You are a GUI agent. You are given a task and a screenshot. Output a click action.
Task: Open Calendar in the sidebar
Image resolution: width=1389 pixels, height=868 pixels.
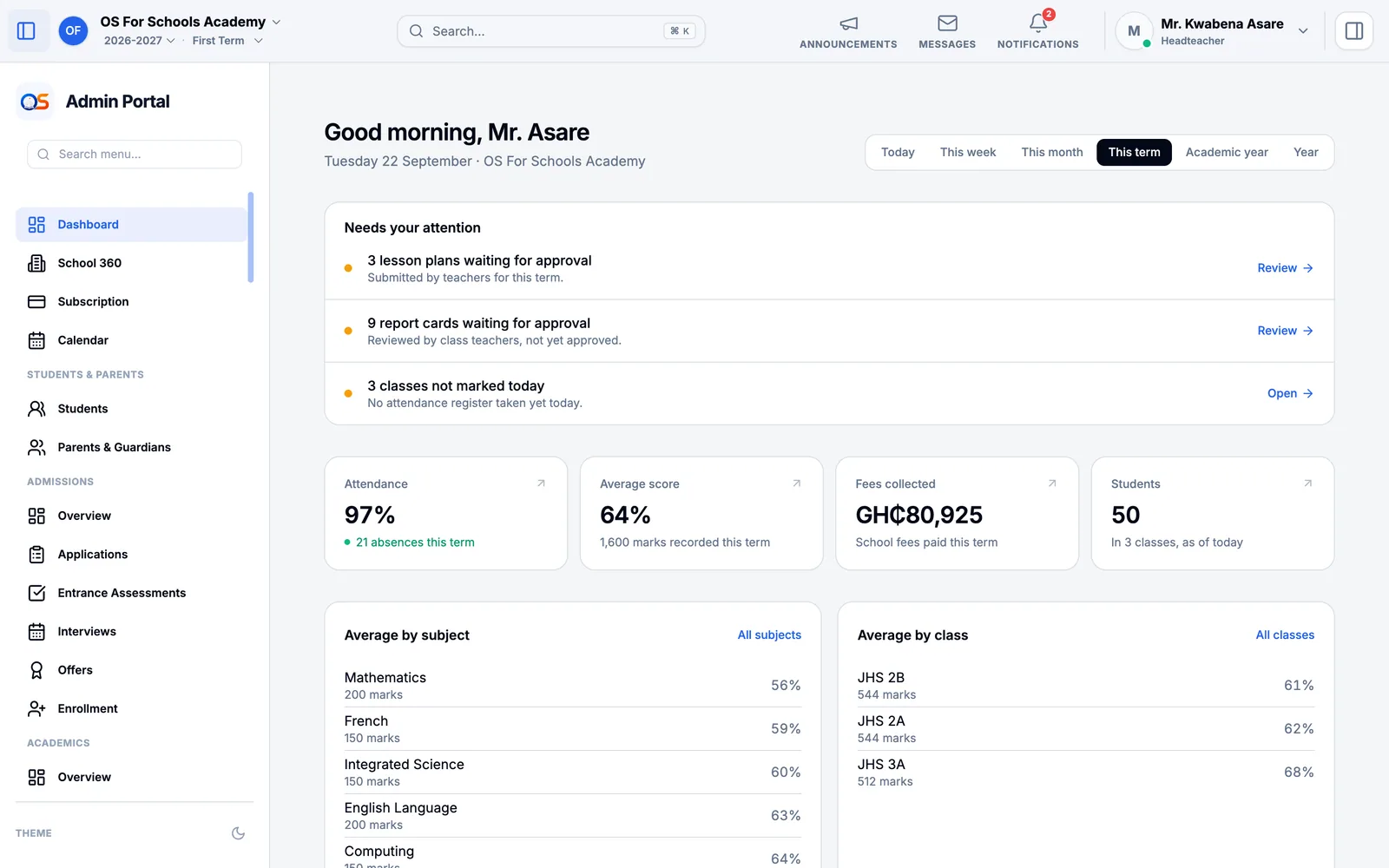click(131, 340)
